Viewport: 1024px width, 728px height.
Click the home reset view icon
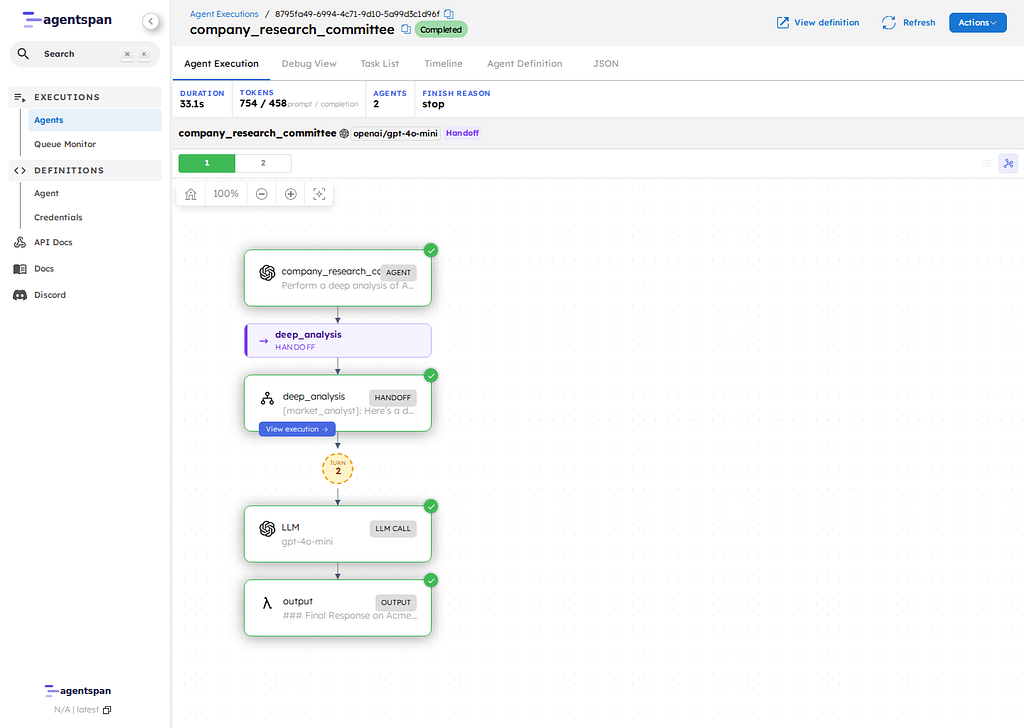(x=191, y=194)
